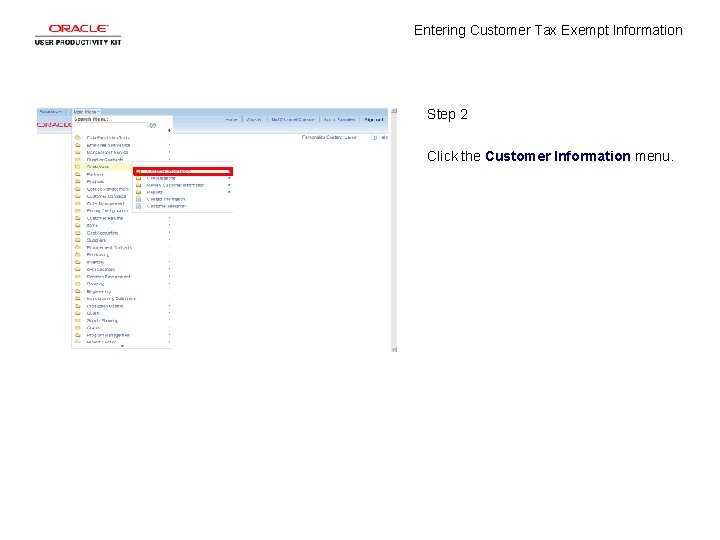Click the Add to Favorites link
The width and height of the screenshot is (720, 540).
click(x=339, y=119)
